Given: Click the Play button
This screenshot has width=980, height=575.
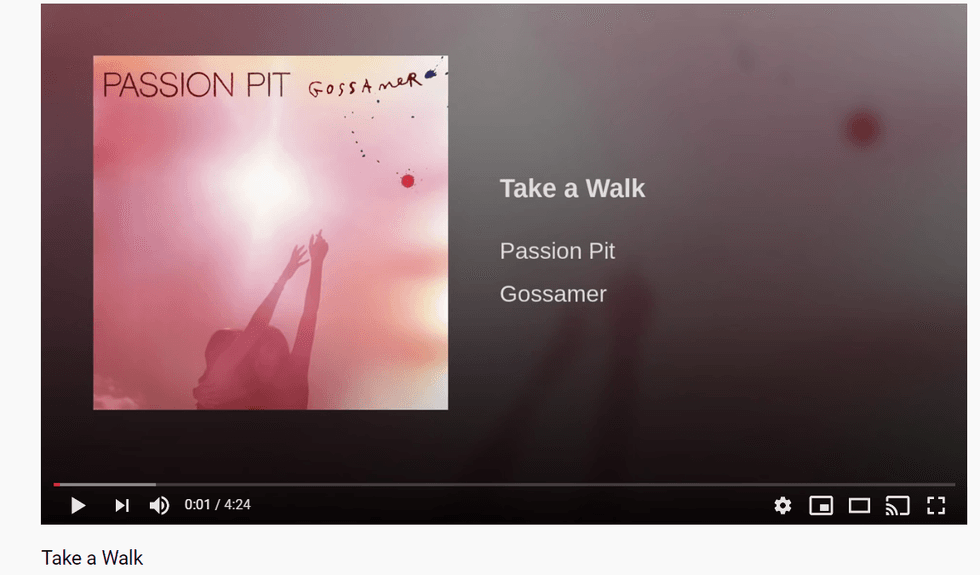Looking at the screenshot, I should (x=78, y=505).
